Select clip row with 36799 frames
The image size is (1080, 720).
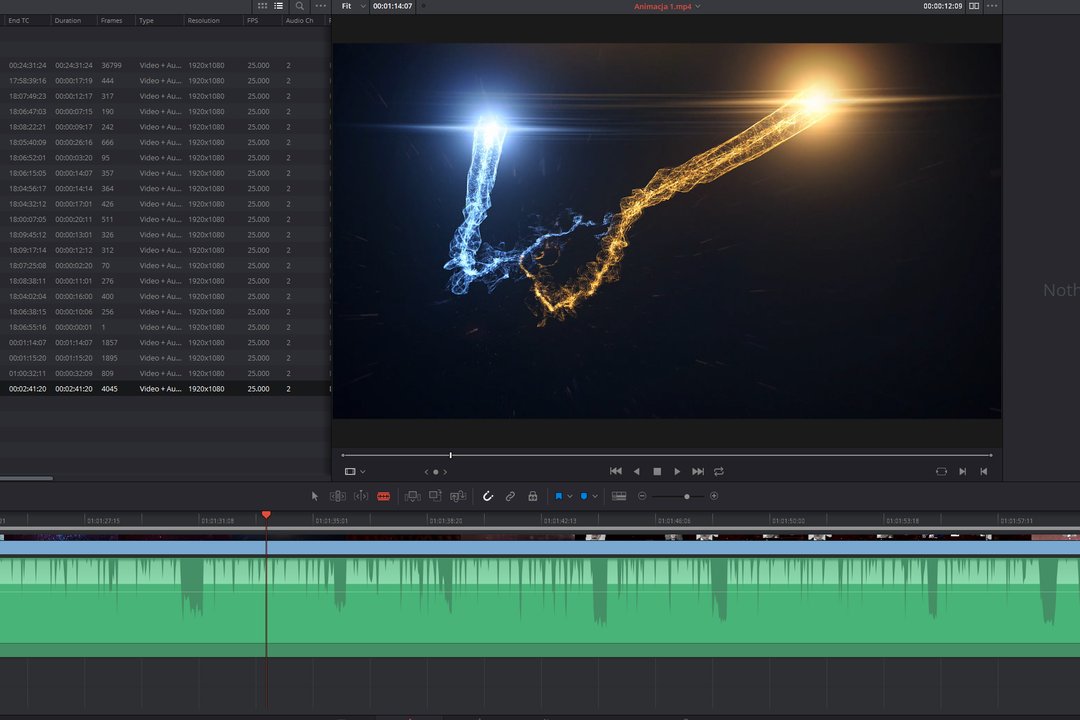[165, 65]
